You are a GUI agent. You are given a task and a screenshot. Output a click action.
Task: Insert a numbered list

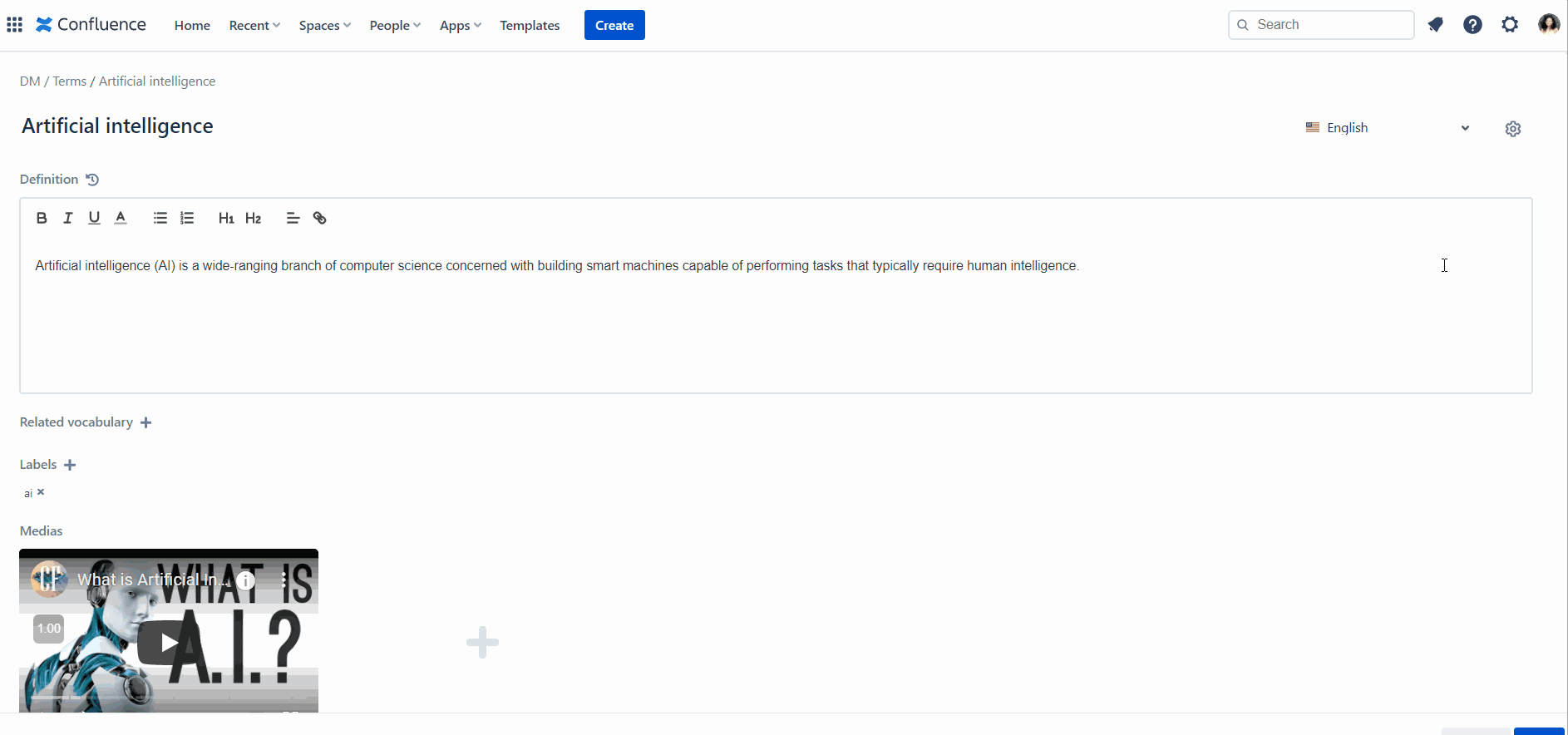pyautogui.click(x=187, y=218)
